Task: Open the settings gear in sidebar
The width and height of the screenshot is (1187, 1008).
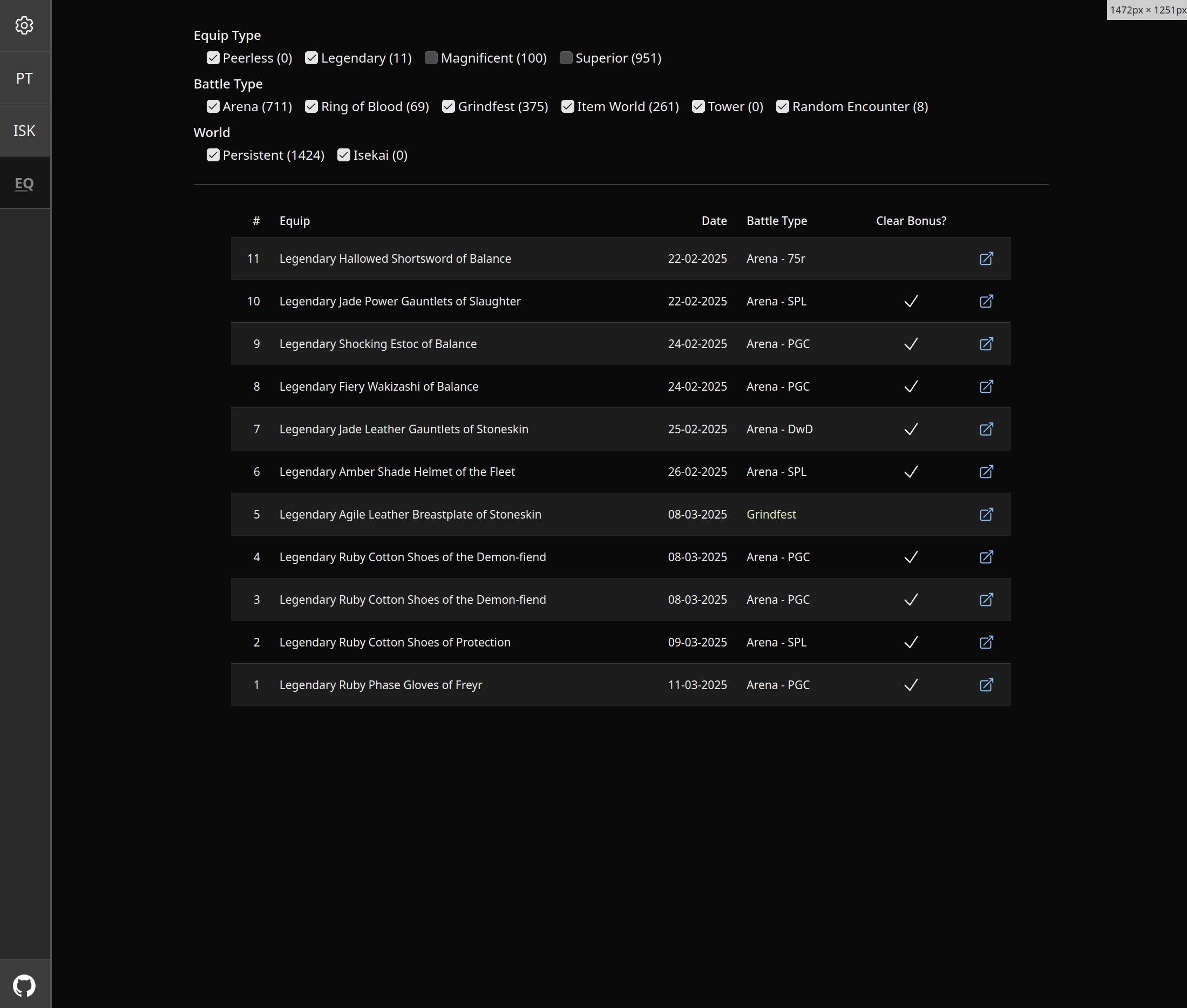Action: coord(24,25)
